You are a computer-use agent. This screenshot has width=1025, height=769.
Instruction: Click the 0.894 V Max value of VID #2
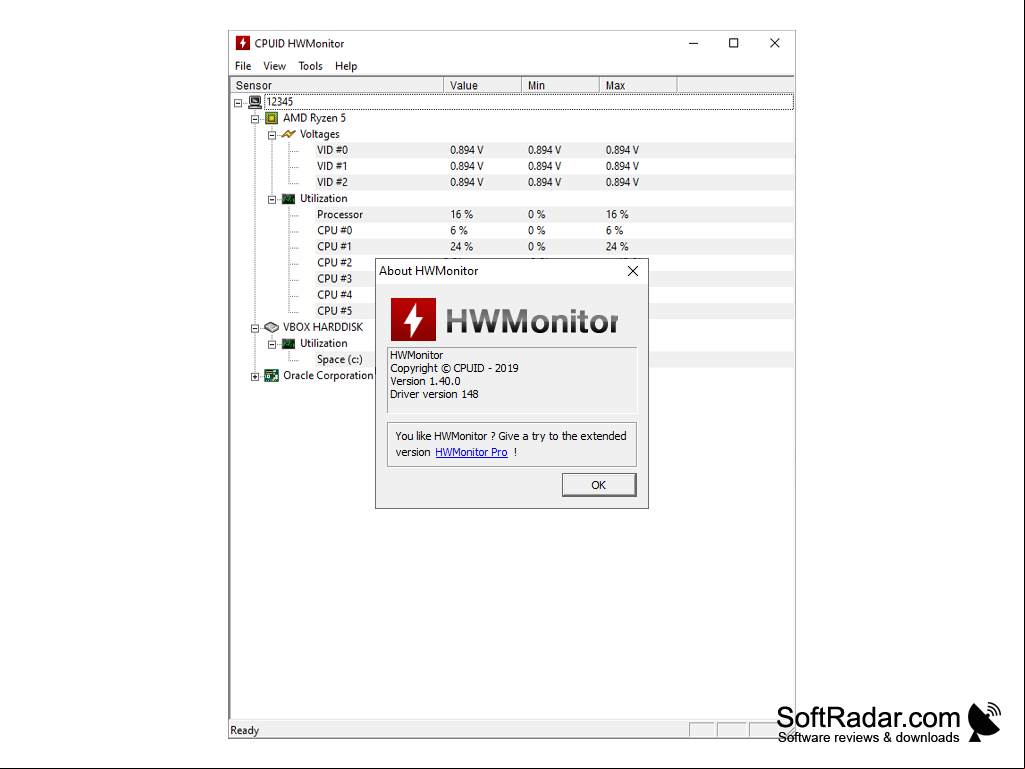[622, 182]
